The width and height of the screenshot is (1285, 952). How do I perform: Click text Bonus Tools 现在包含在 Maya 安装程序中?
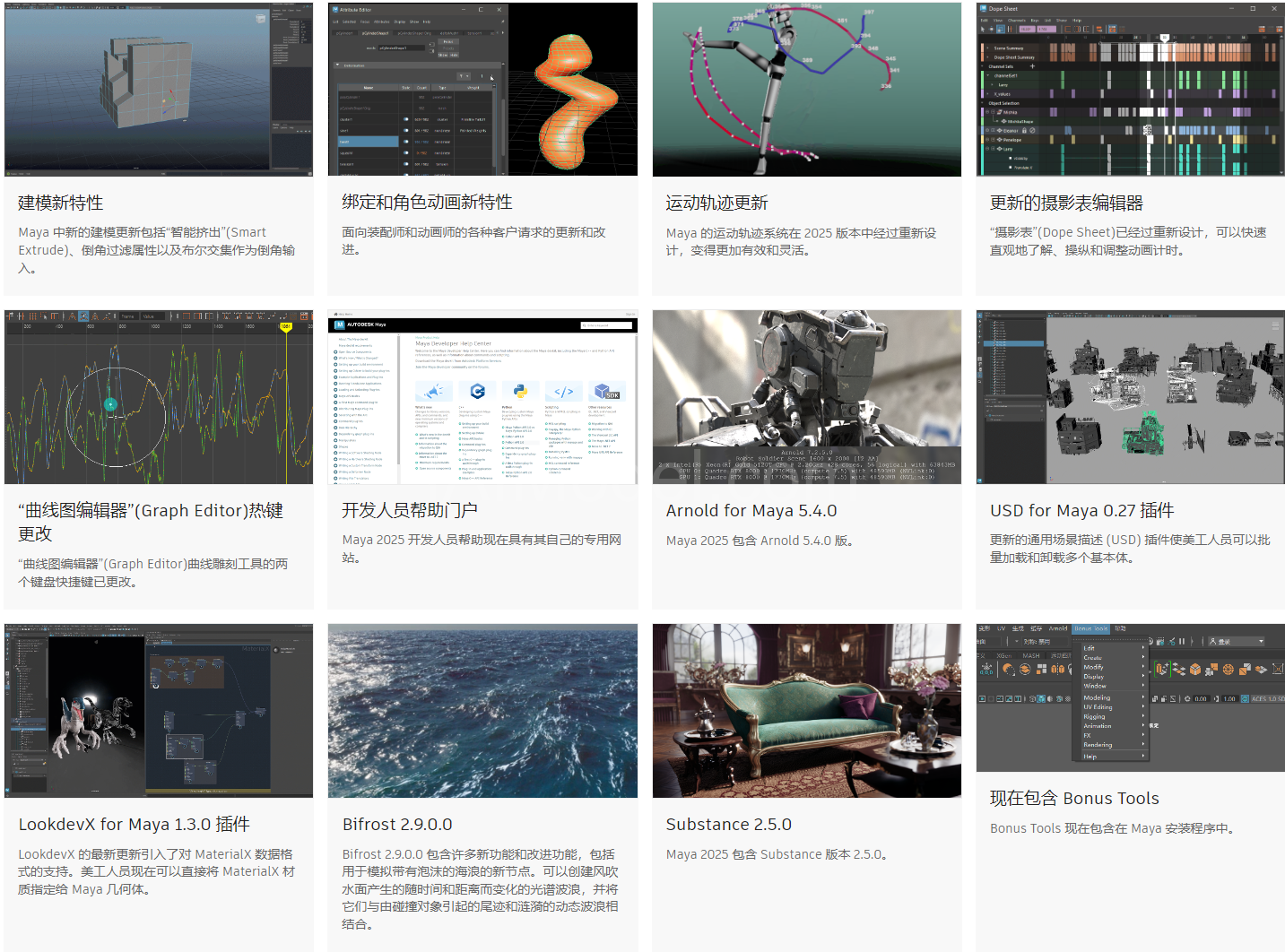[1113, 828]
